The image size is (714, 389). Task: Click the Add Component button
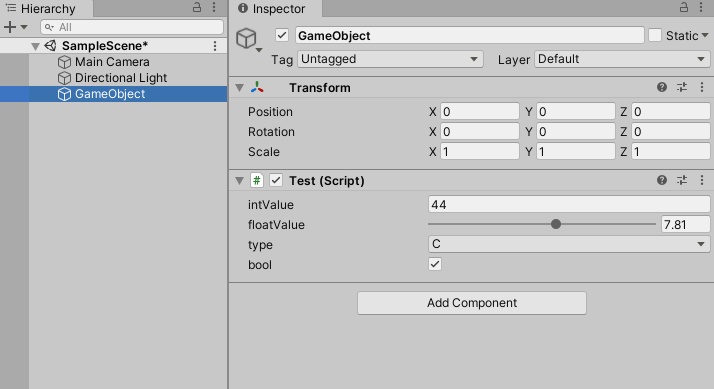(472, 303)
